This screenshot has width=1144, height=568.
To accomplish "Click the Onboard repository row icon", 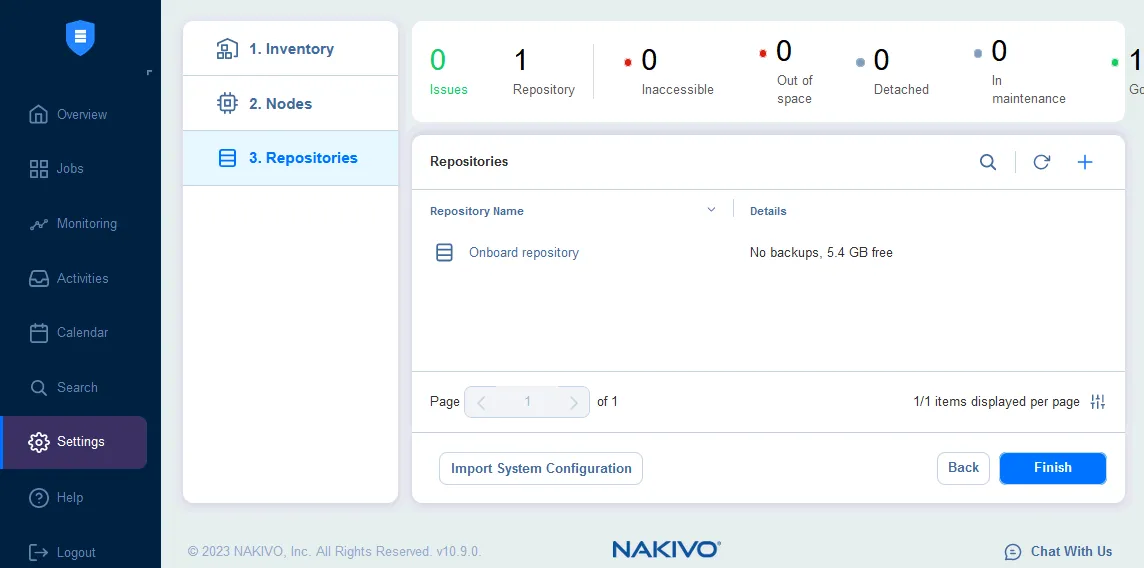I will click(445, 253).
